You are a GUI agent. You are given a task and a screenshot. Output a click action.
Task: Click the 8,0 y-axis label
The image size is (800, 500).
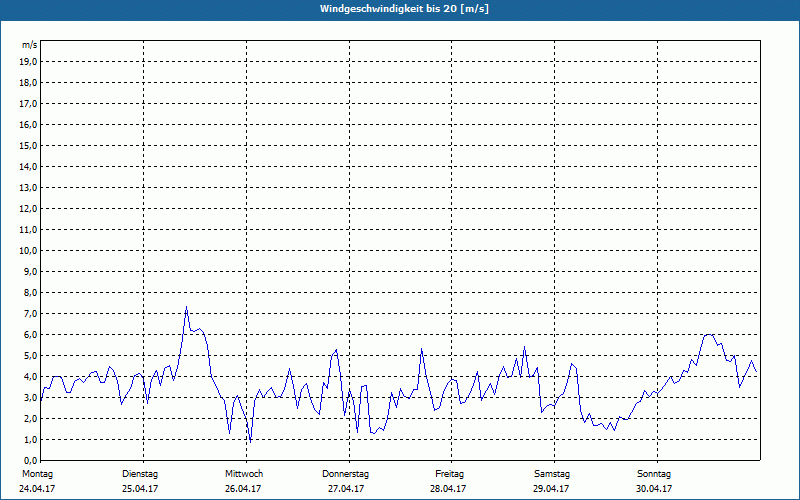coord(31,293)
